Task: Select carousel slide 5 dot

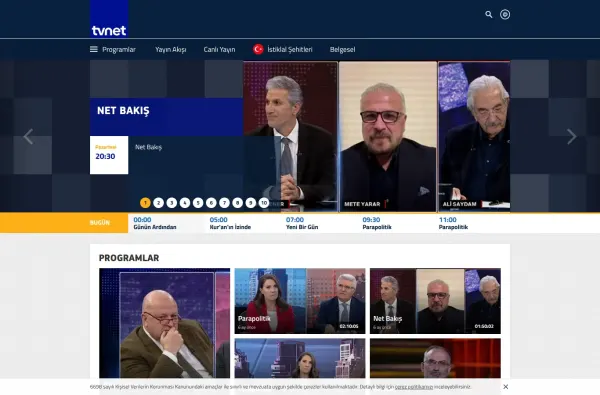Action: point(198,203)
